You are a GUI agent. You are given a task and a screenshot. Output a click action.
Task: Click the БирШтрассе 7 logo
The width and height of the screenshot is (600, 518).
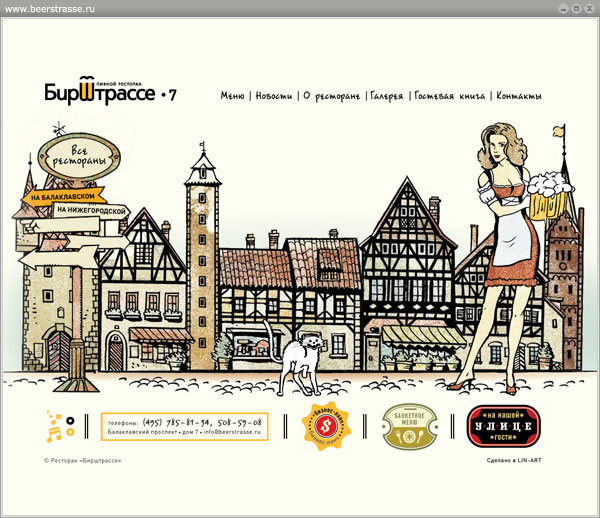(110, 91)
